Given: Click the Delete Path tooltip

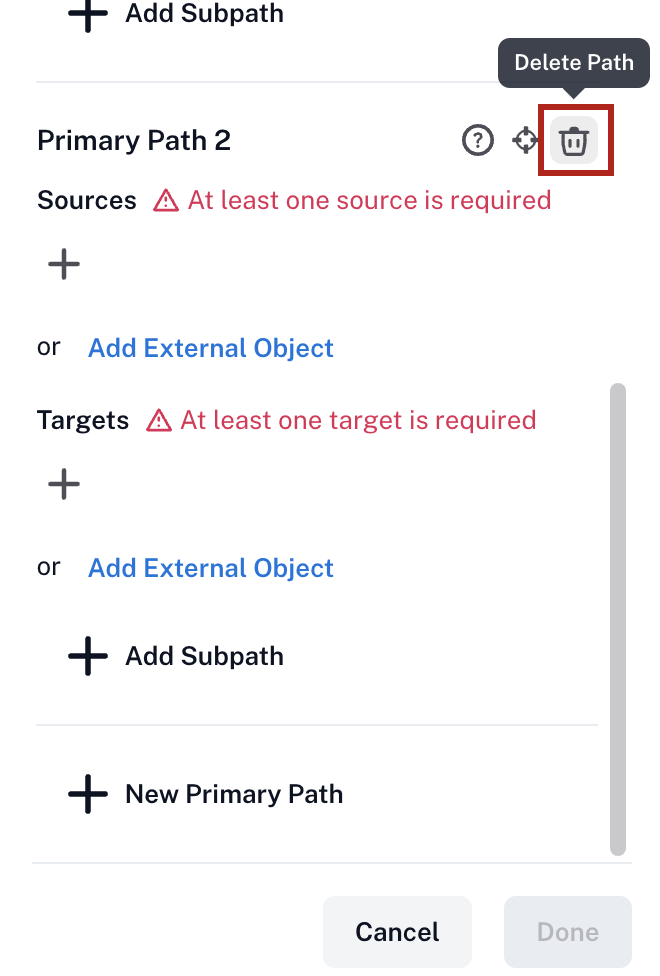Looking at the screenshot, I should tap(573, 63).
